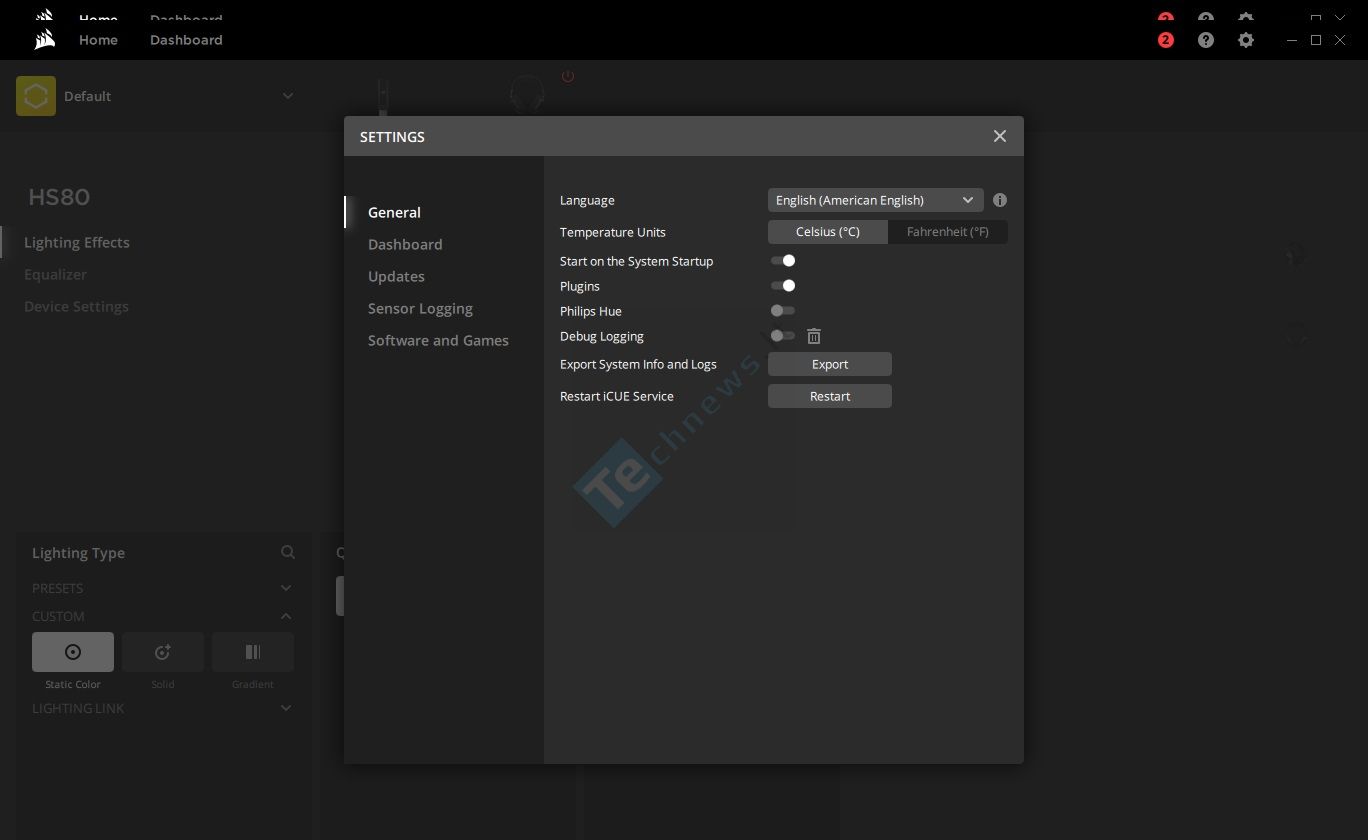This screenshot has width=1368, height=840.
Task: Select the Solid lighting icon
Action: pyautogui.click(x=163, y=652)
